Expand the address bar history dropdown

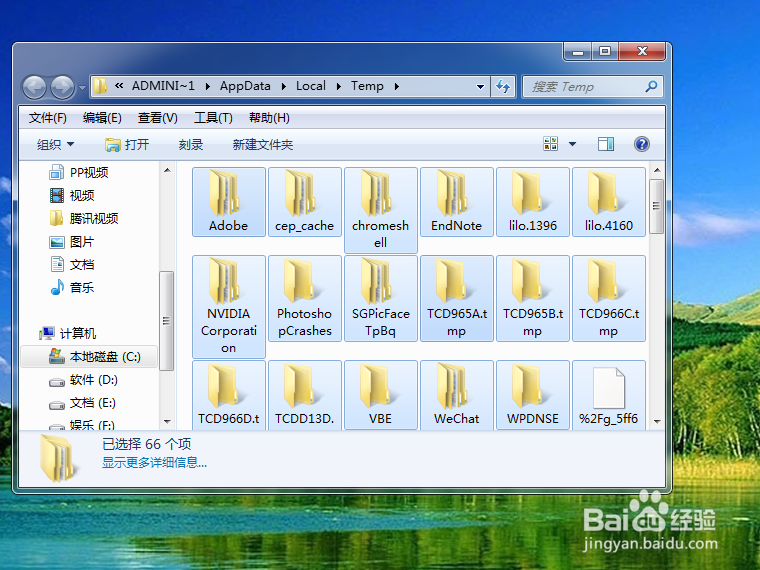(480, 87)
